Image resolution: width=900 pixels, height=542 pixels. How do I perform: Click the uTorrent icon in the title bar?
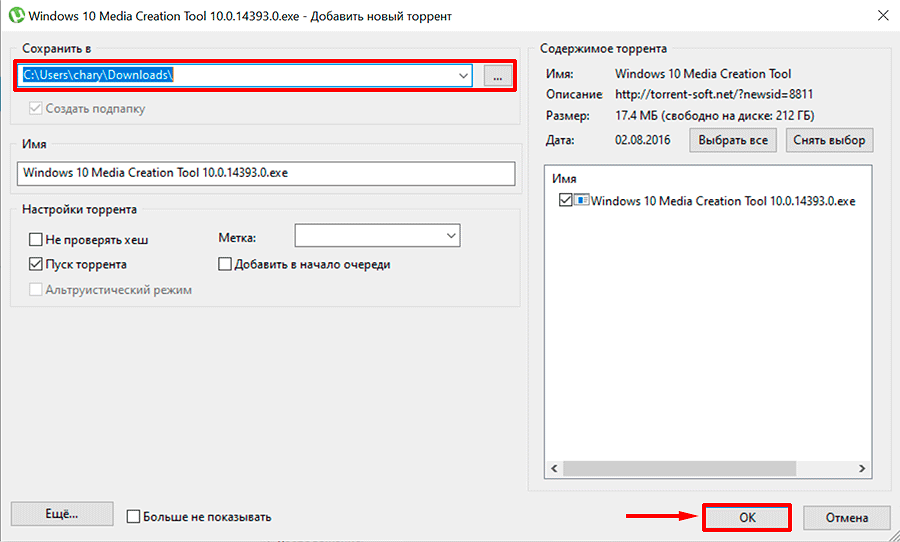click(x=17, y=15)
